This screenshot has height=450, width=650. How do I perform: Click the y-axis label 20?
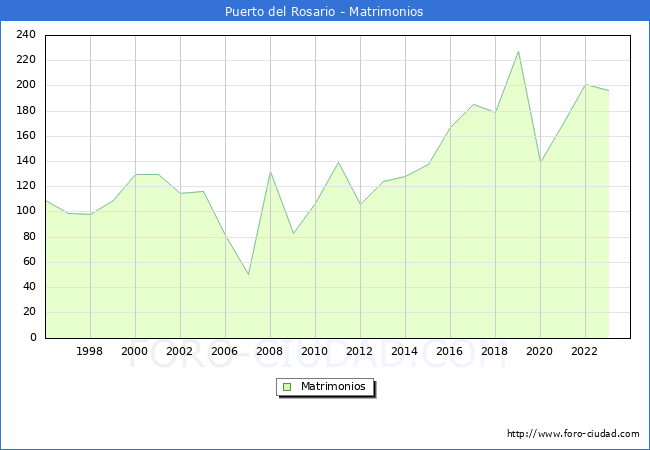coord(29,312)
